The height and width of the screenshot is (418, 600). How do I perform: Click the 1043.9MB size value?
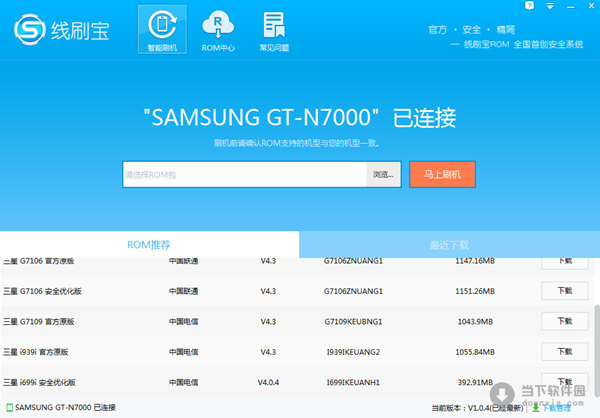tap(475, 322)
